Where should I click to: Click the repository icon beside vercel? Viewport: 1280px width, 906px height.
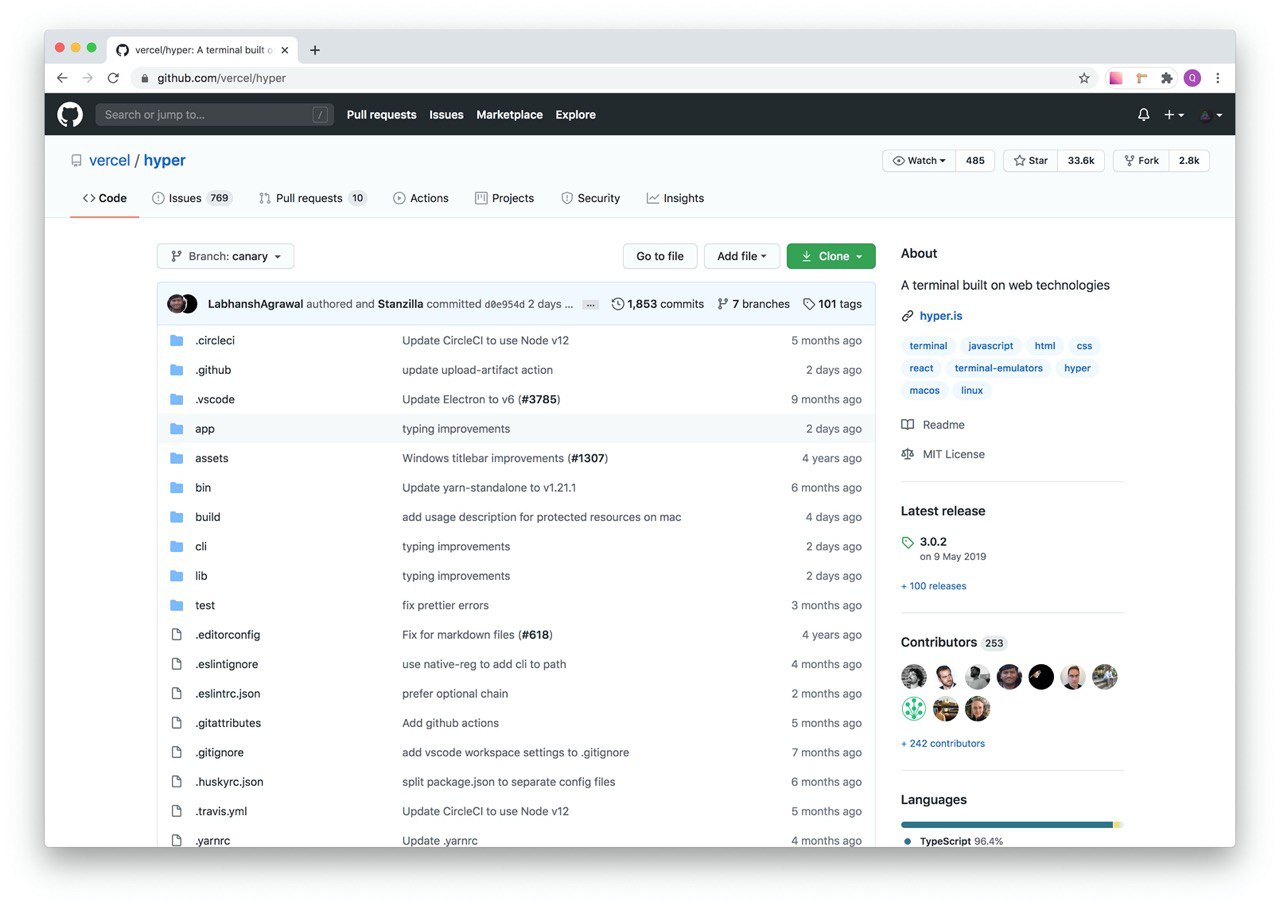[77, 161]
